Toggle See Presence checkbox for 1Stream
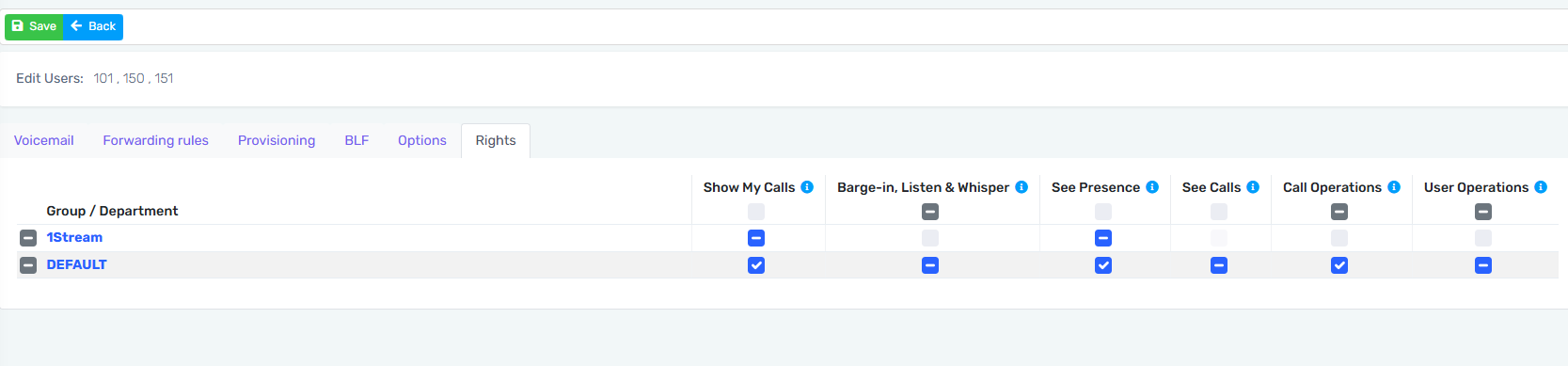This screenshot has width=1568, height=366. pyautogui.click(x=1103, y=238)
